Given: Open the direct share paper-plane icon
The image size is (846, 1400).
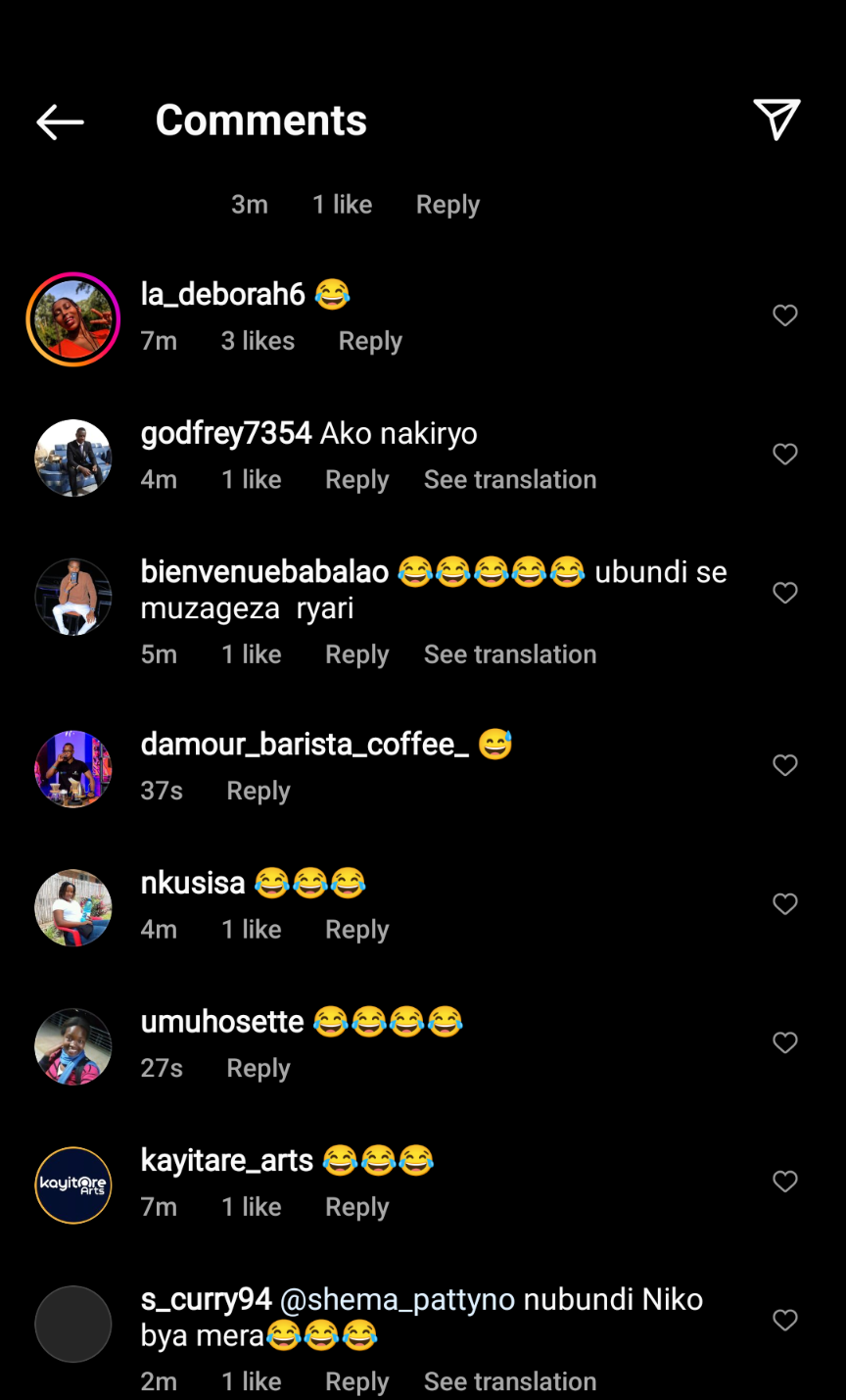Looking at the screenshot, I should click(x=776, y=120).
